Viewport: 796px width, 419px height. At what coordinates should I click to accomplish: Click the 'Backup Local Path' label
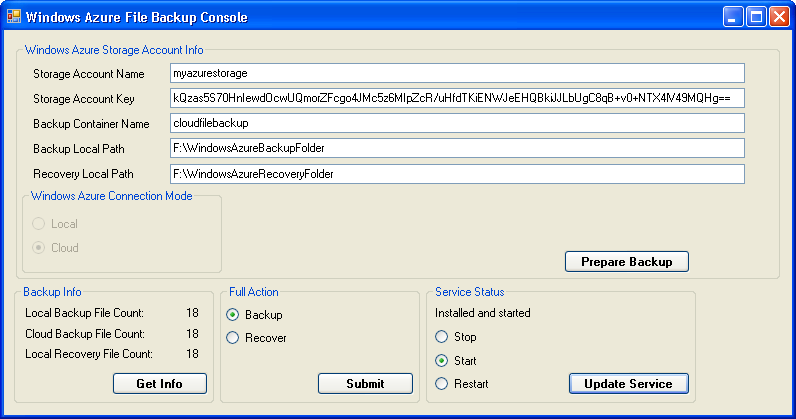[x=79, y=149]
